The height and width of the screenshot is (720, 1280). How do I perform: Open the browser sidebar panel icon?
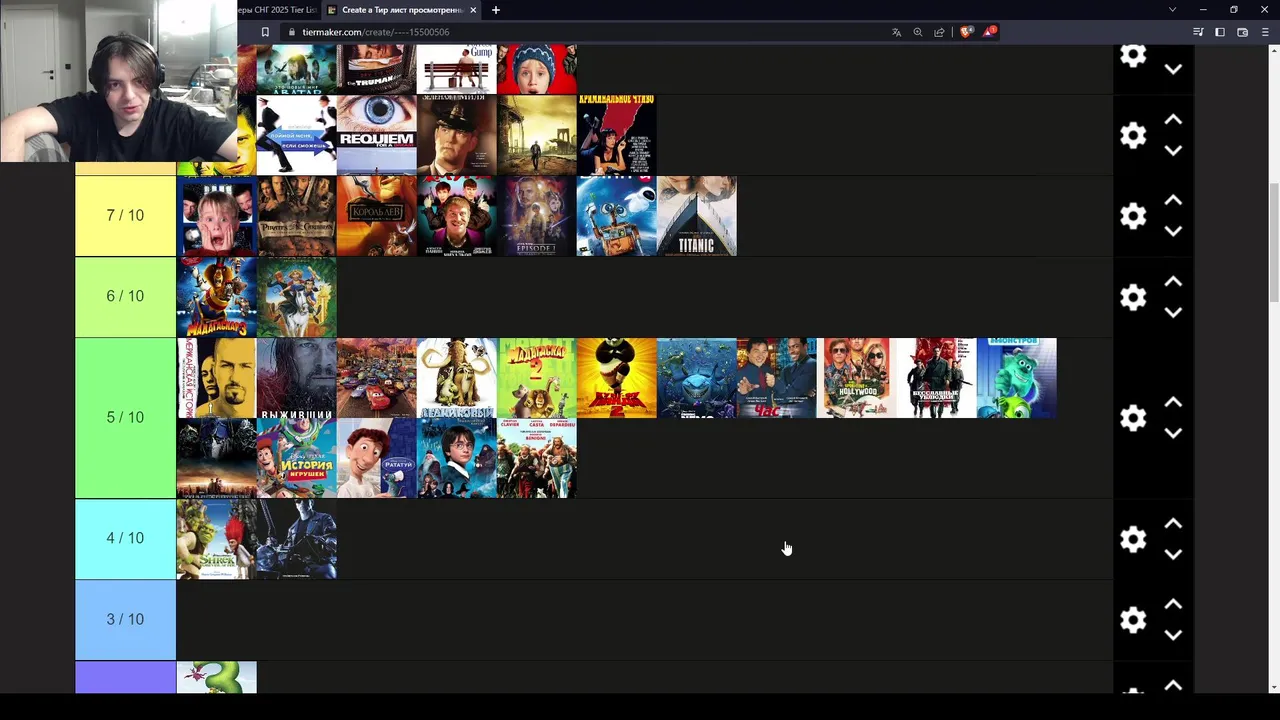coord(1220,32)
